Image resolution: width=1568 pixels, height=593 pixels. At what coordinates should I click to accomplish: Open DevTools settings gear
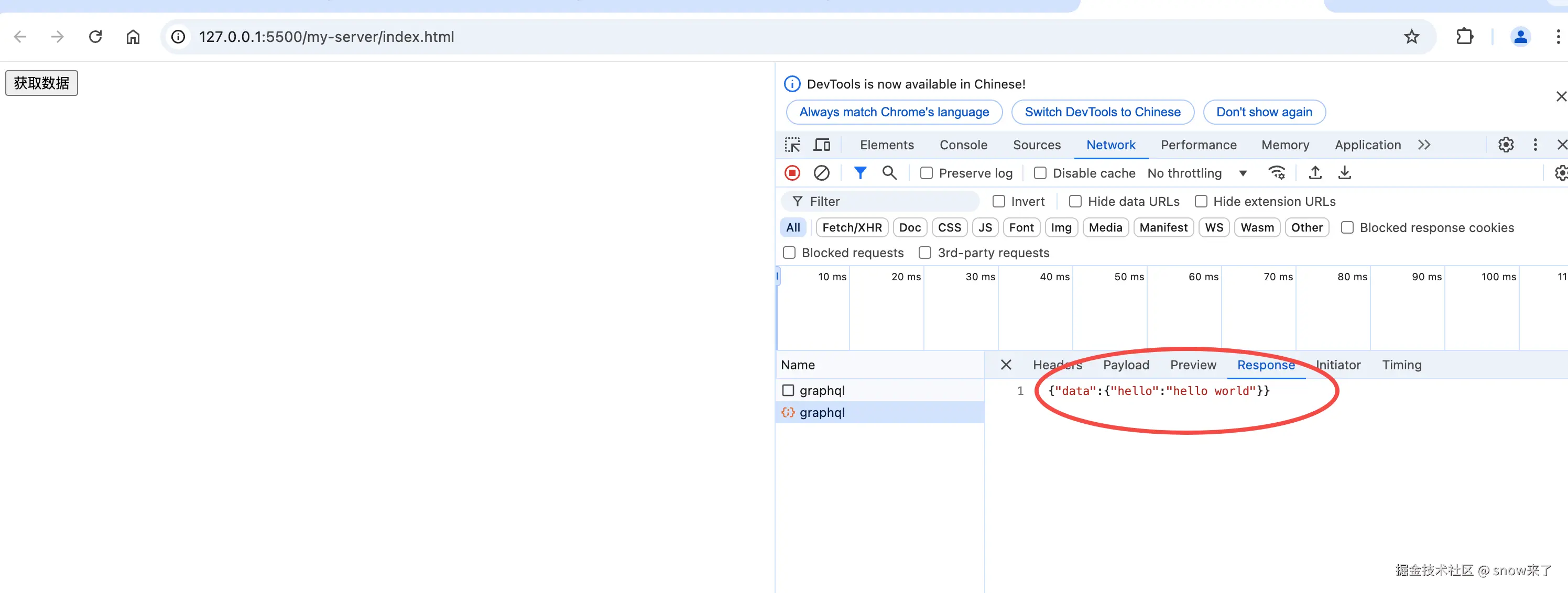point(1506,145)
